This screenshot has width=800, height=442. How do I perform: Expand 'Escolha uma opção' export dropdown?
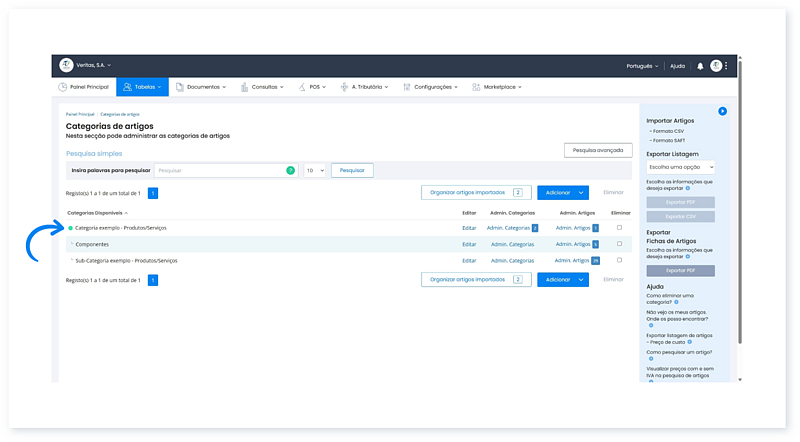(681, 167)
